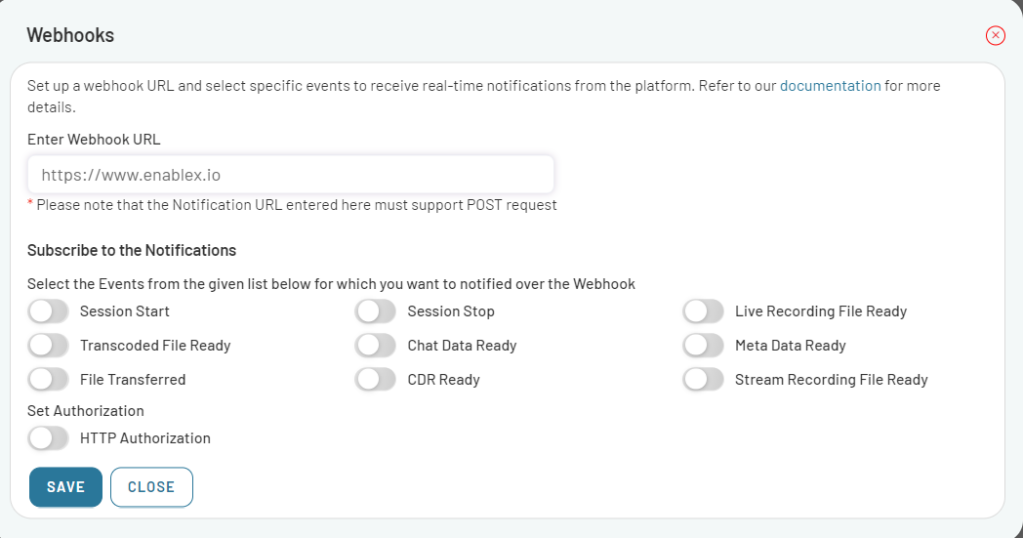Viewport: 1023px width, 538px height.
Task: Click the Webhook URL input field
Action: click(290, 175)
